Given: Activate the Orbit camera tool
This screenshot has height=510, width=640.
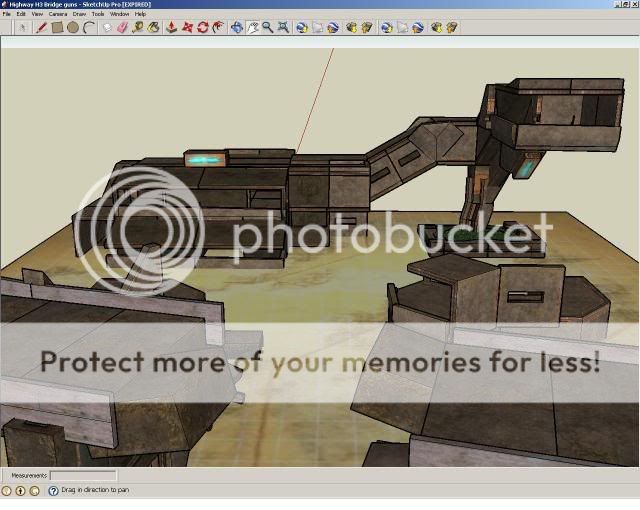Looking at the screenshot, I should click(x=236, y=28).
